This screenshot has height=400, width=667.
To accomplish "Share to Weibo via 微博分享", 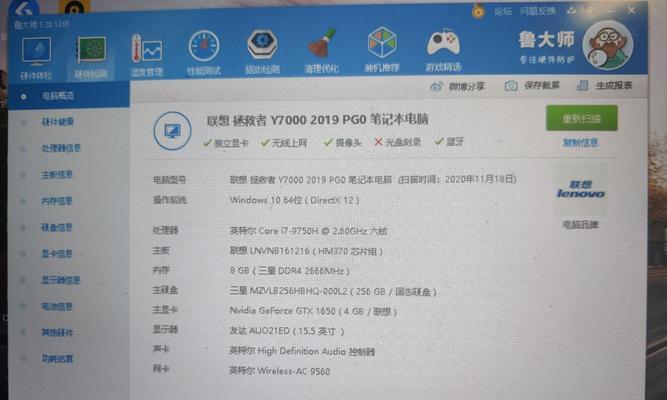I will click(x=458, y=86).
